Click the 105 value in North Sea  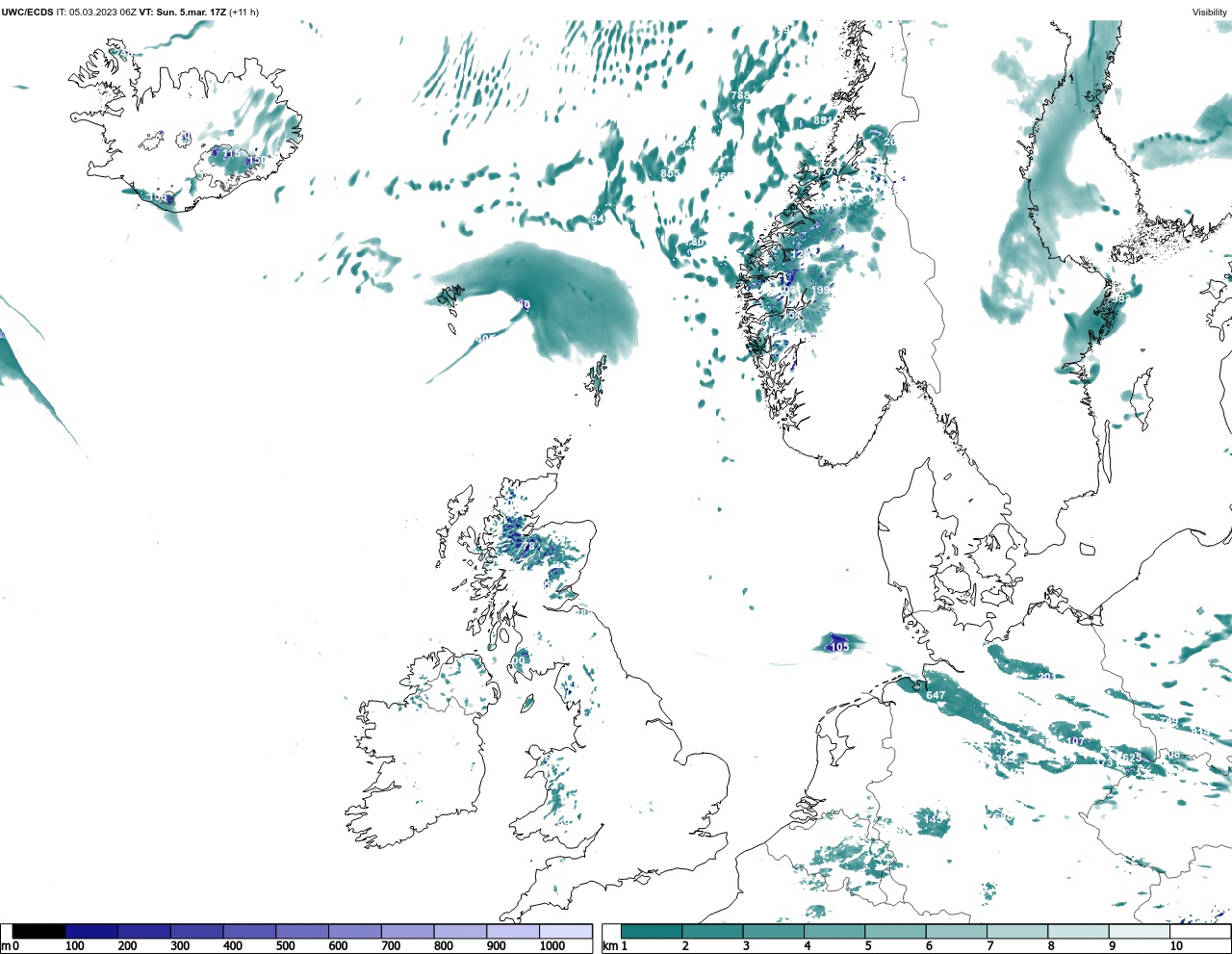pyautogui.click(x=839, y=647)
